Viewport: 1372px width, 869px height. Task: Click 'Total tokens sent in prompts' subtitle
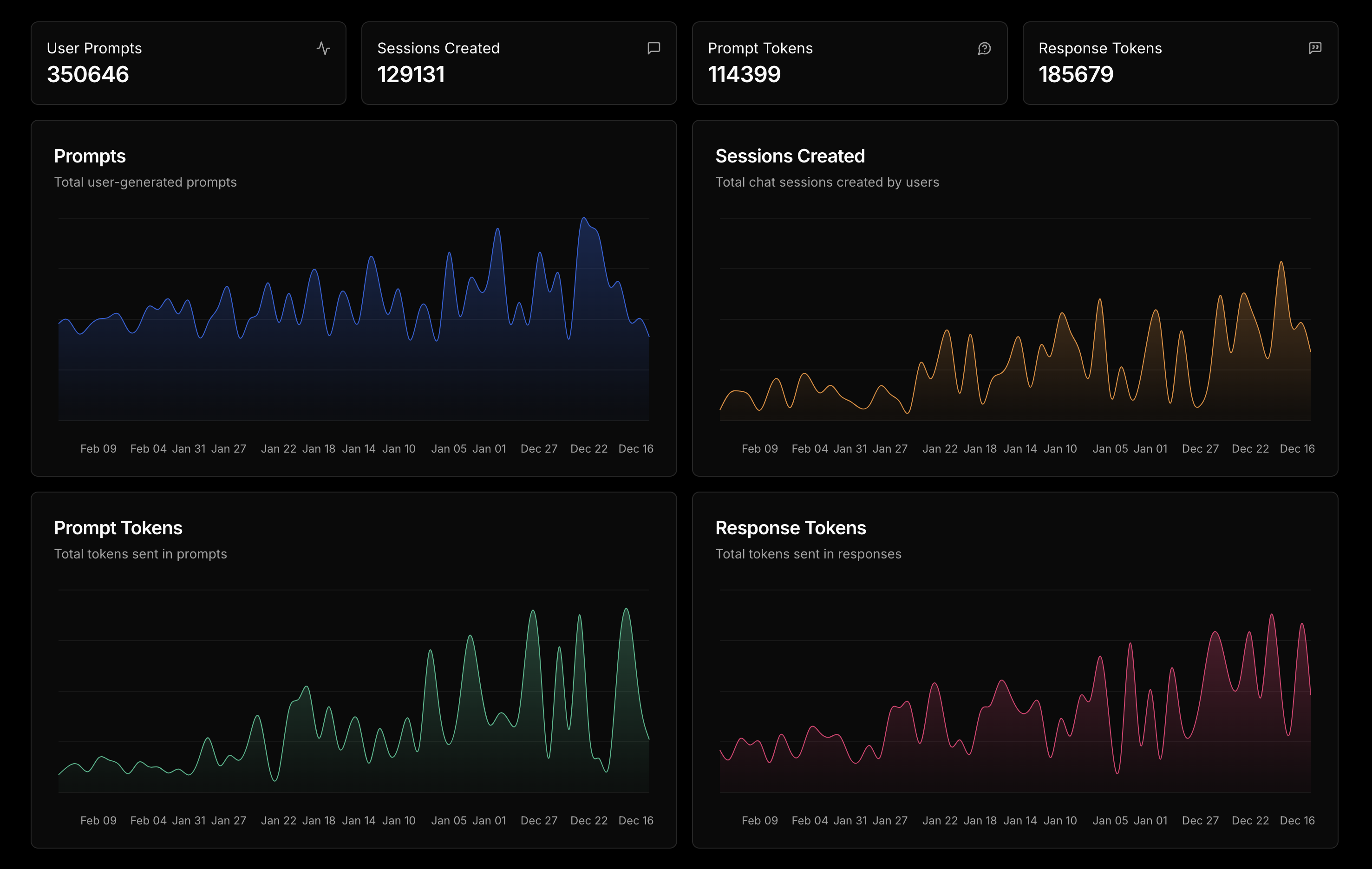coord(140,554)
